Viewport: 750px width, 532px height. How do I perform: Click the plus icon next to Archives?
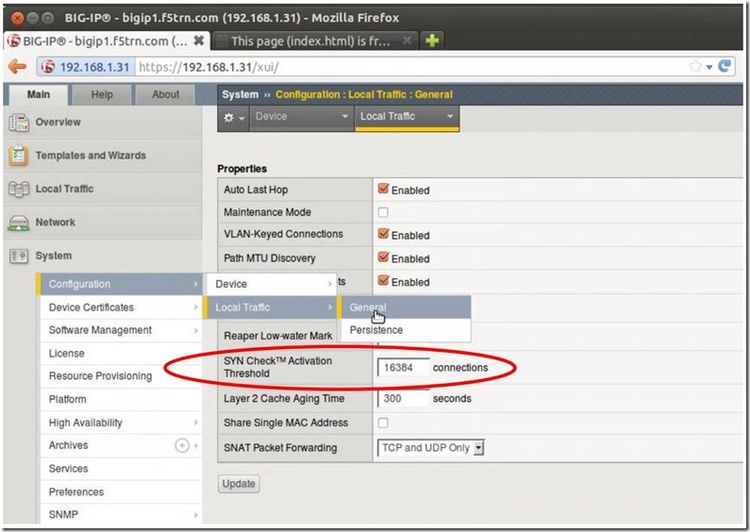pyautogui.click(x=182, y=446)
